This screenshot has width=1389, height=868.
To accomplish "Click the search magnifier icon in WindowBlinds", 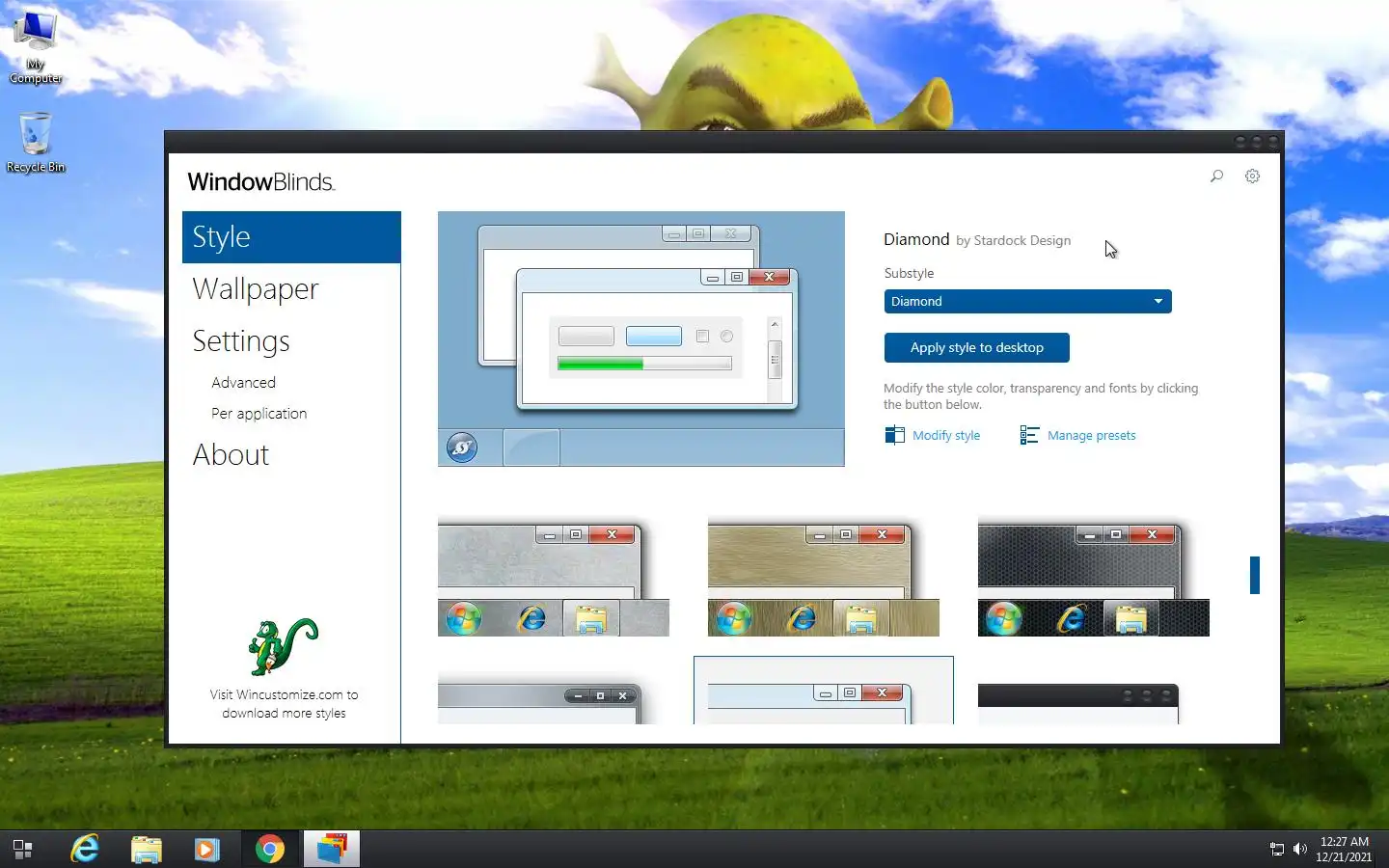I will (x=1216, y=176).
